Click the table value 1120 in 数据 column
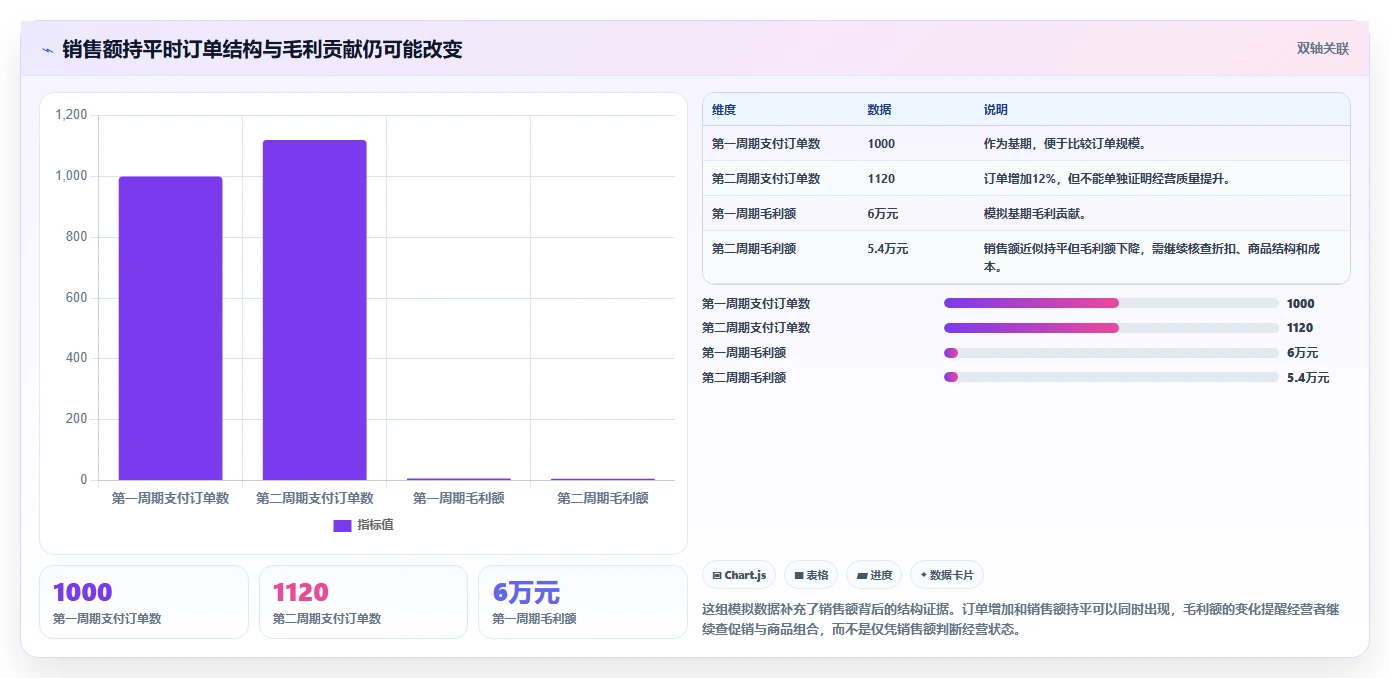The height and width of the screenshot is (678, 1390). point(881,178)
